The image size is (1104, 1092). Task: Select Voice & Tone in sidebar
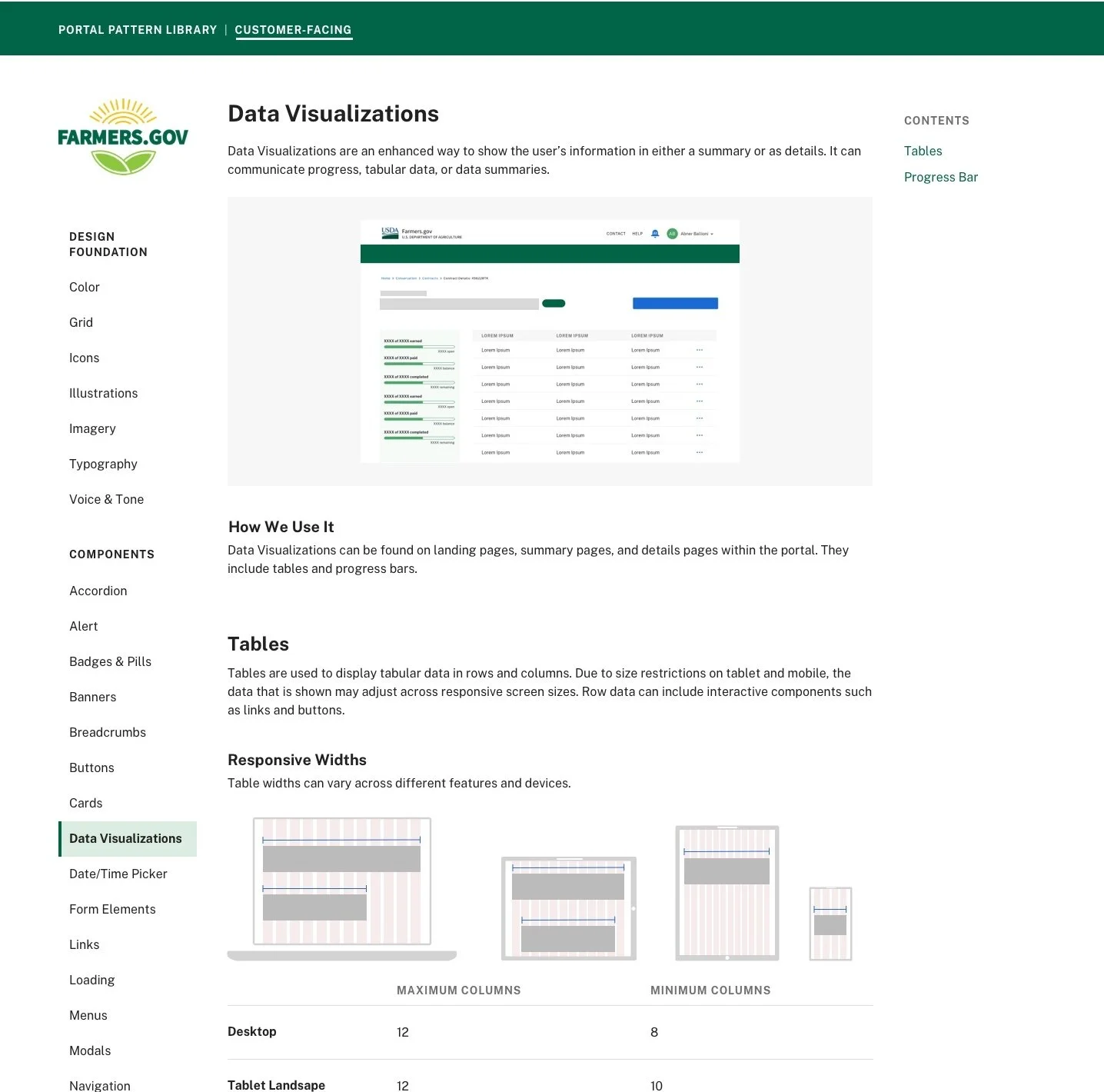pyautogui.click(x=106, y=499)
